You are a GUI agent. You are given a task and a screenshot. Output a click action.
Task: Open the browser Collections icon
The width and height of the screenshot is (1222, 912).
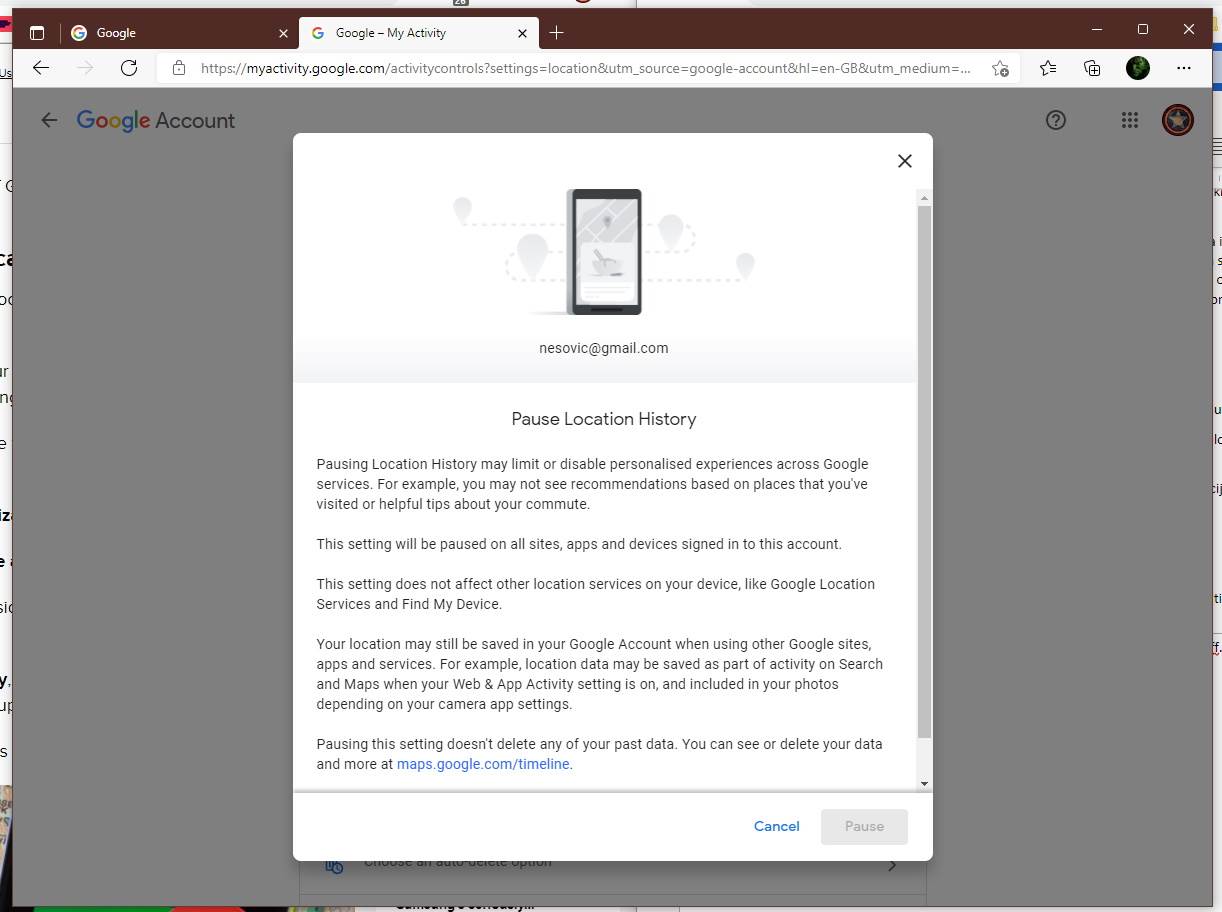1092,68
